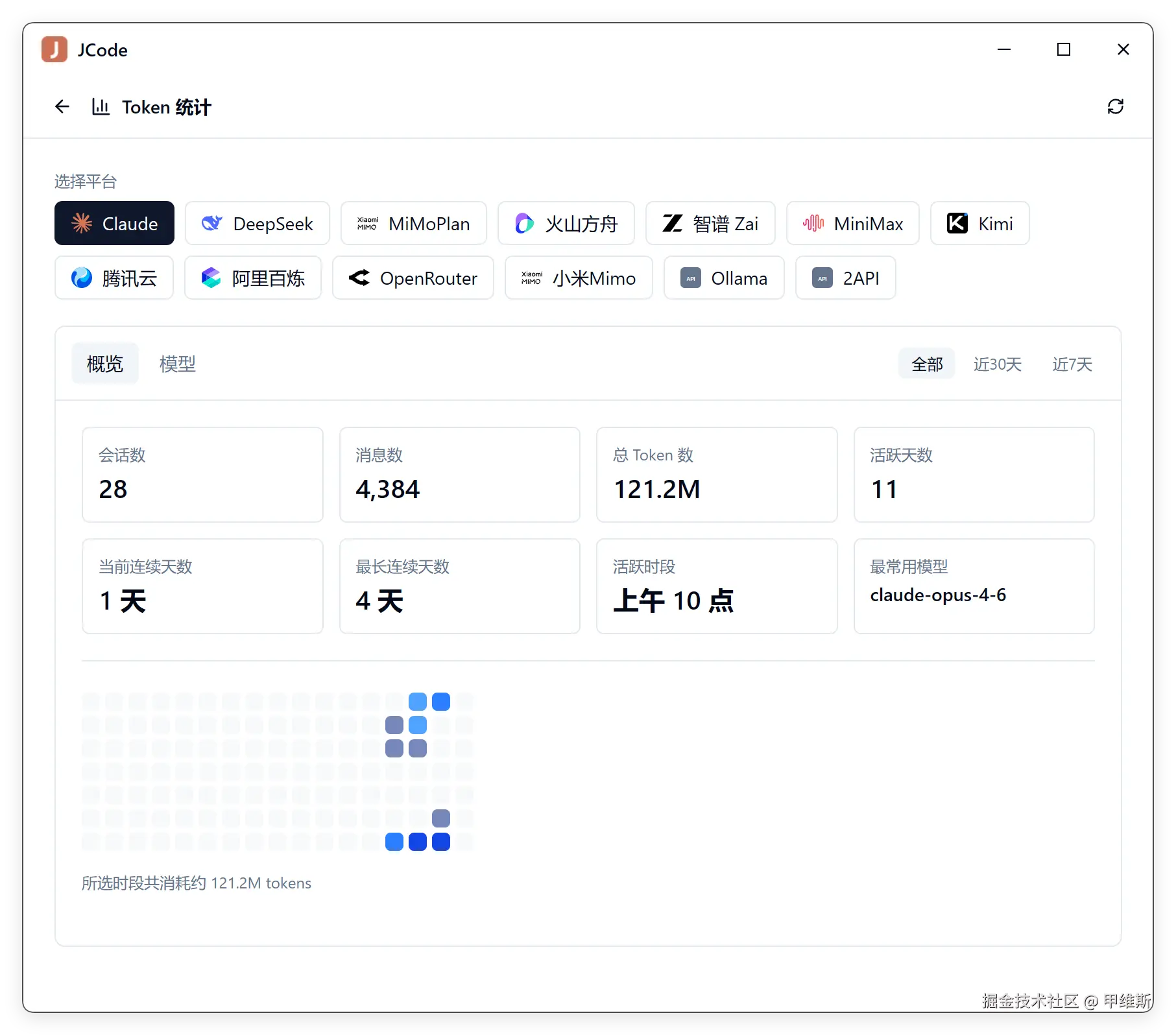
Task: Choose the Kimi platform button
Action: (x=979, y=223)
